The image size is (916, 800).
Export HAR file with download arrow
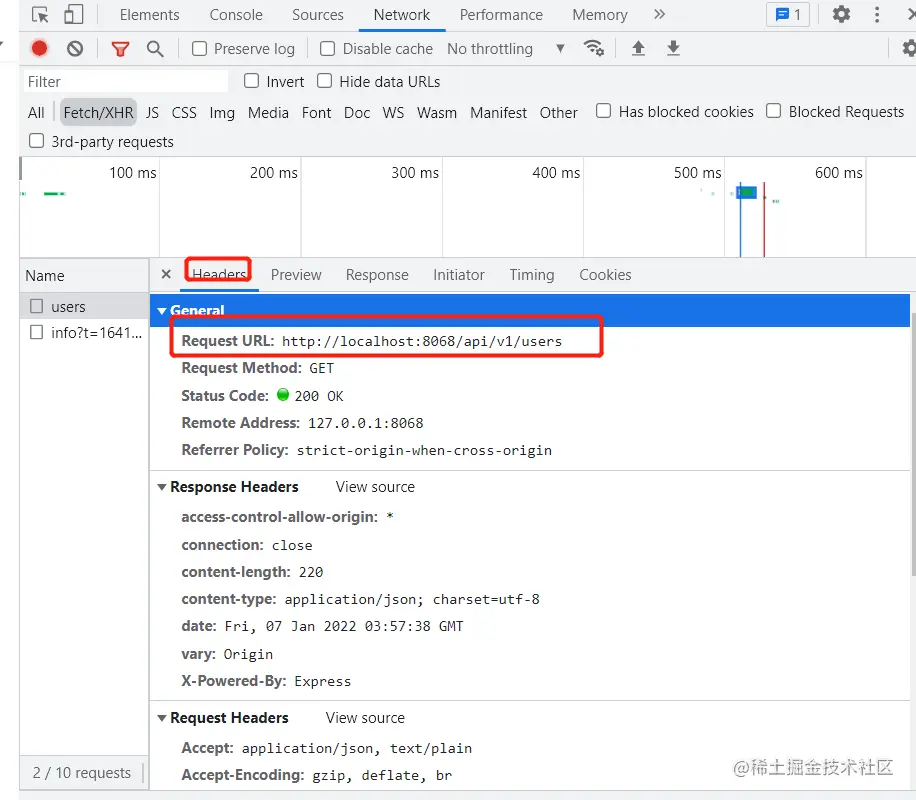point(674,48)
